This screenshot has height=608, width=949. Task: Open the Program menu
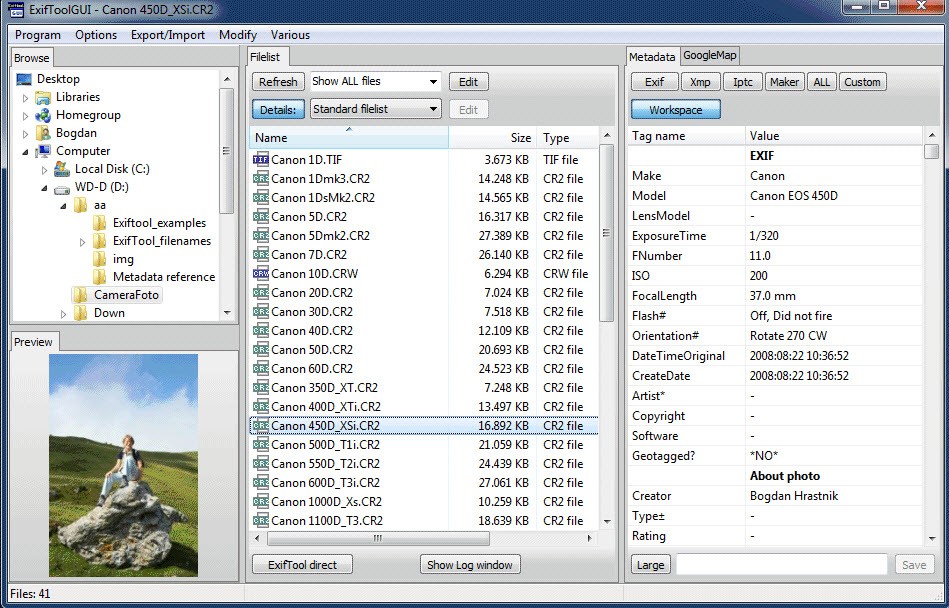coord(38,35)
